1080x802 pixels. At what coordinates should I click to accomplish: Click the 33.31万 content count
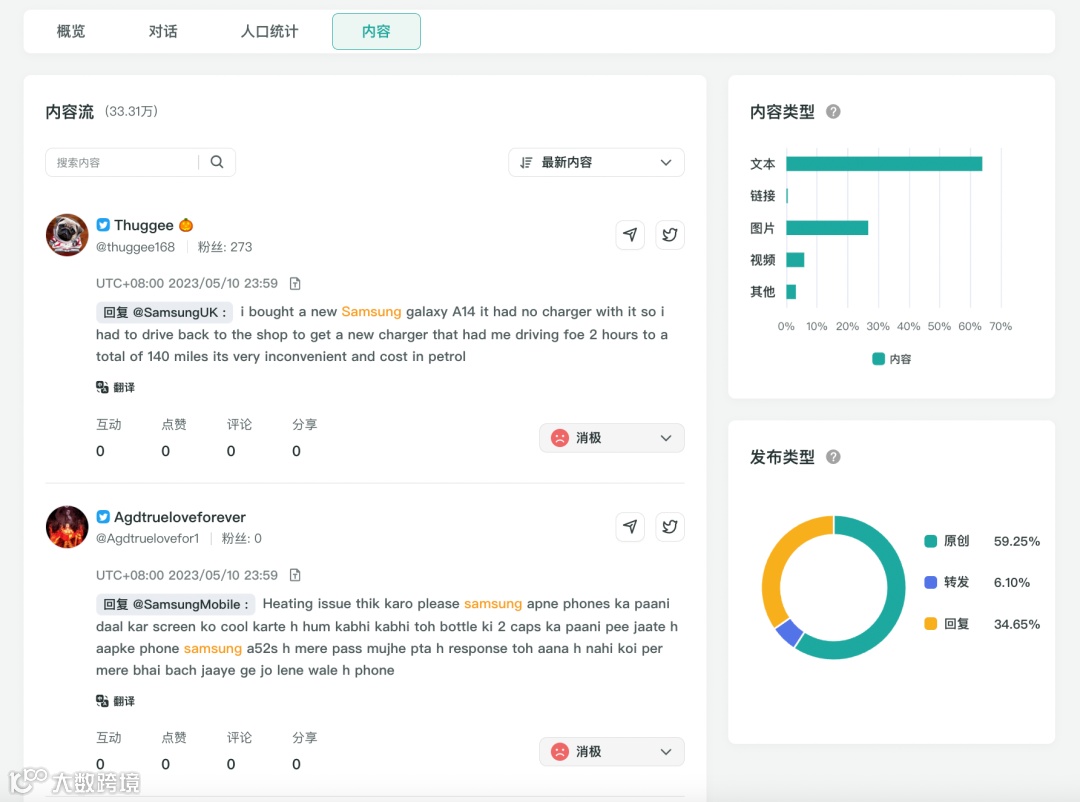(131, 111)
